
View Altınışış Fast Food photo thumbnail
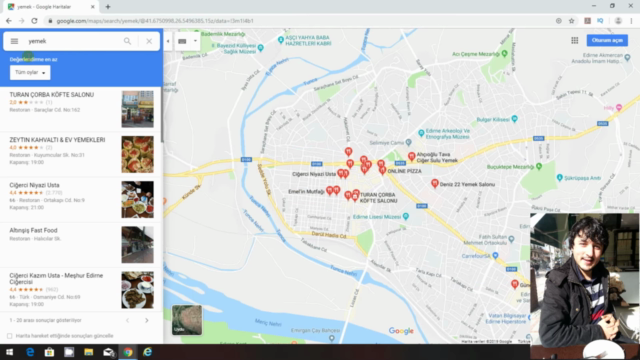point(138,245)
